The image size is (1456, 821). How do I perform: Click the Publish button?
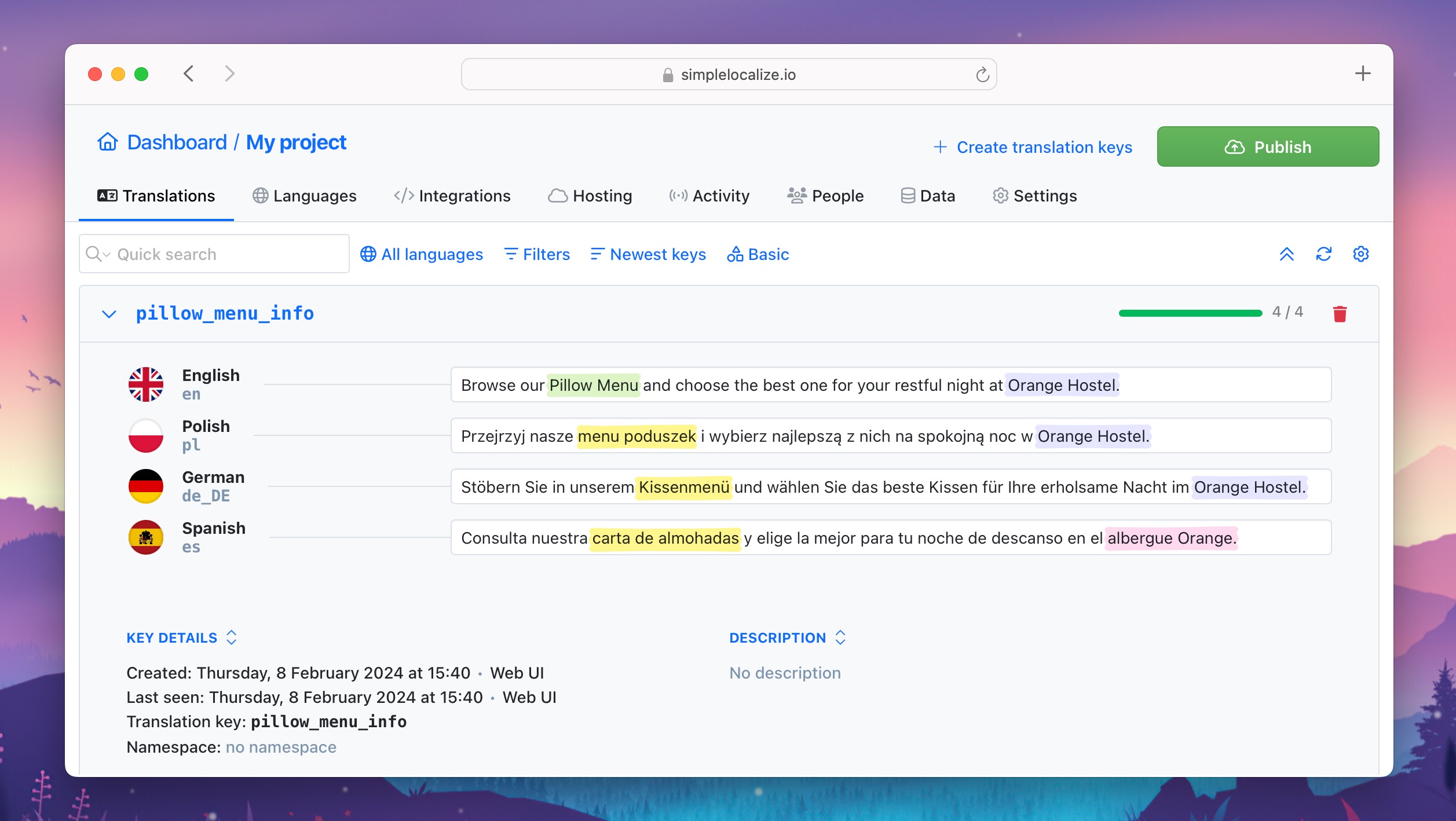click(x=1268, y=146)
